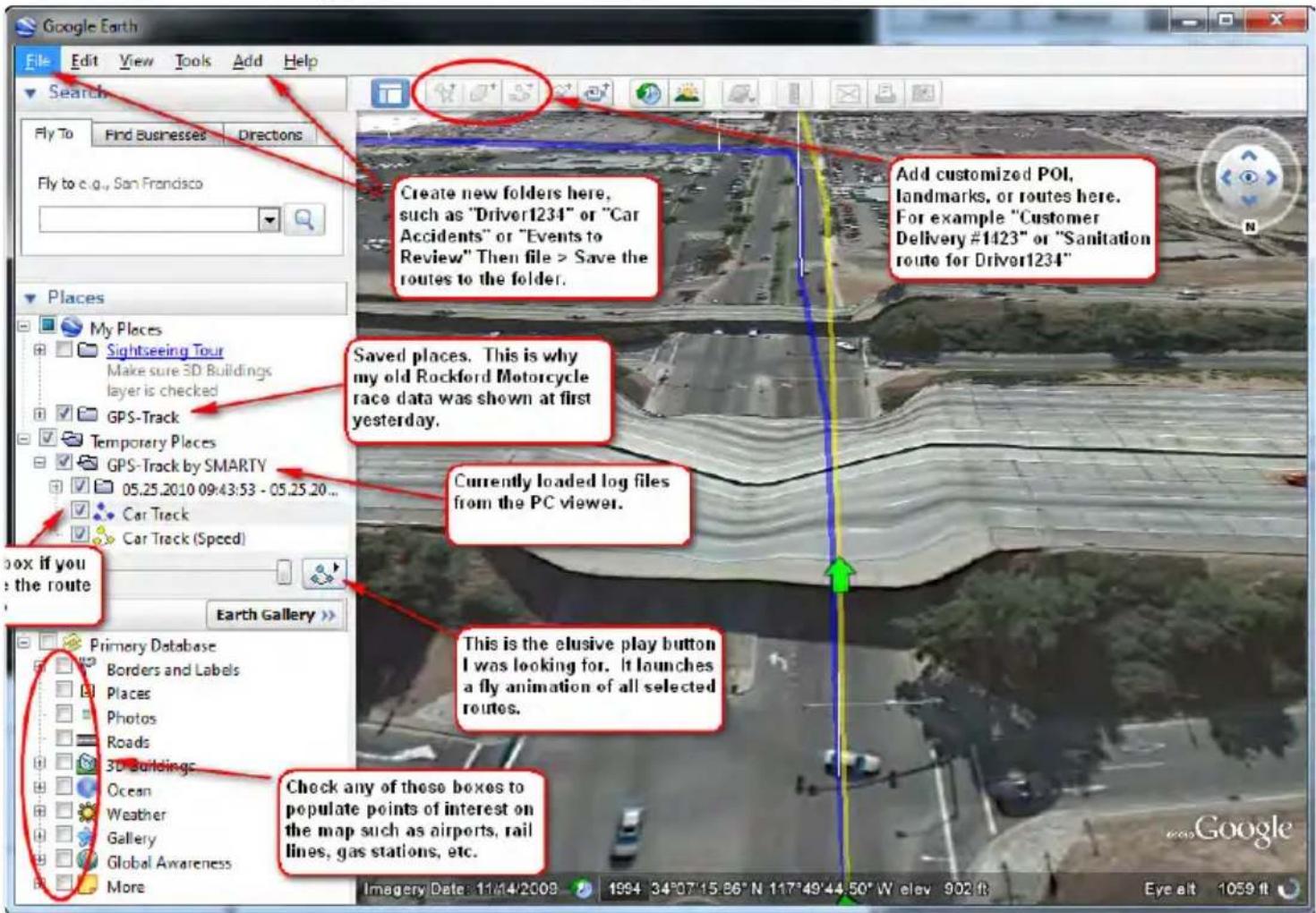Click the Print toolbar icon
This screenshot has width=1316, height=913.
point(885,93)
